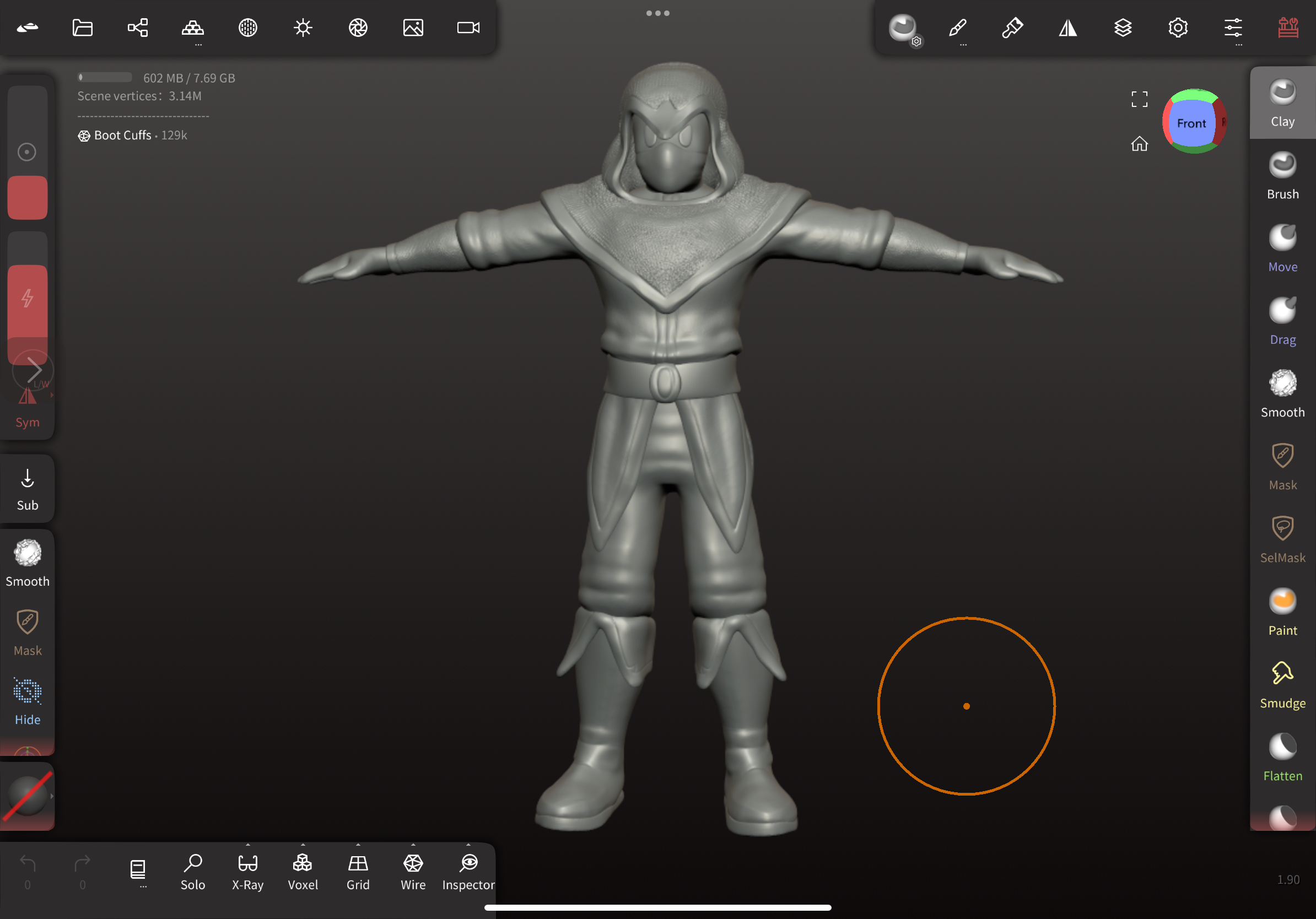Click the memory usage bar
1316x919 pixels.
[x=105, y=77]
